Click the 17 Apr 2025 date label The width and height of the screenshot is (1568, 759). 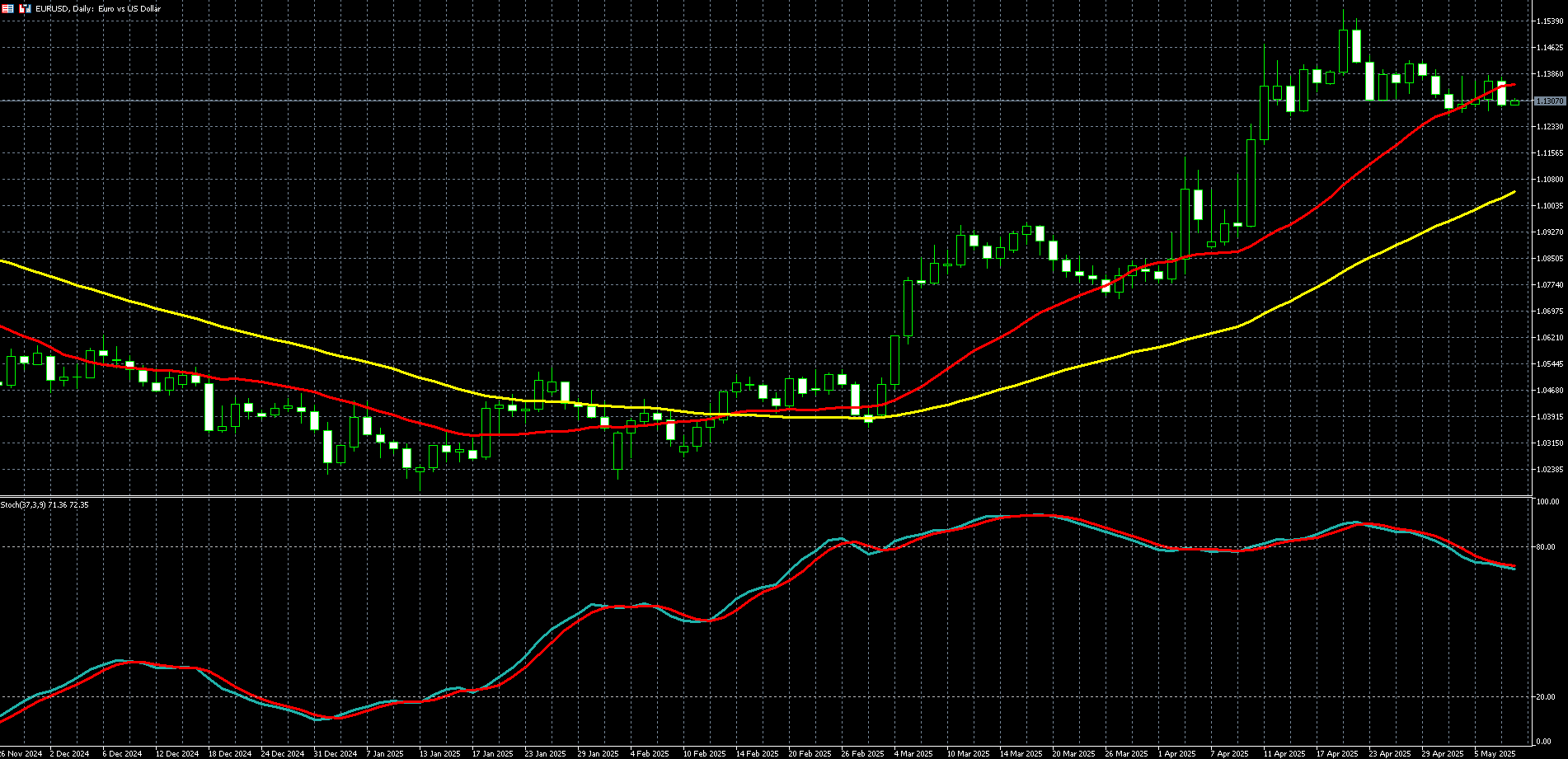[1336, 753]
